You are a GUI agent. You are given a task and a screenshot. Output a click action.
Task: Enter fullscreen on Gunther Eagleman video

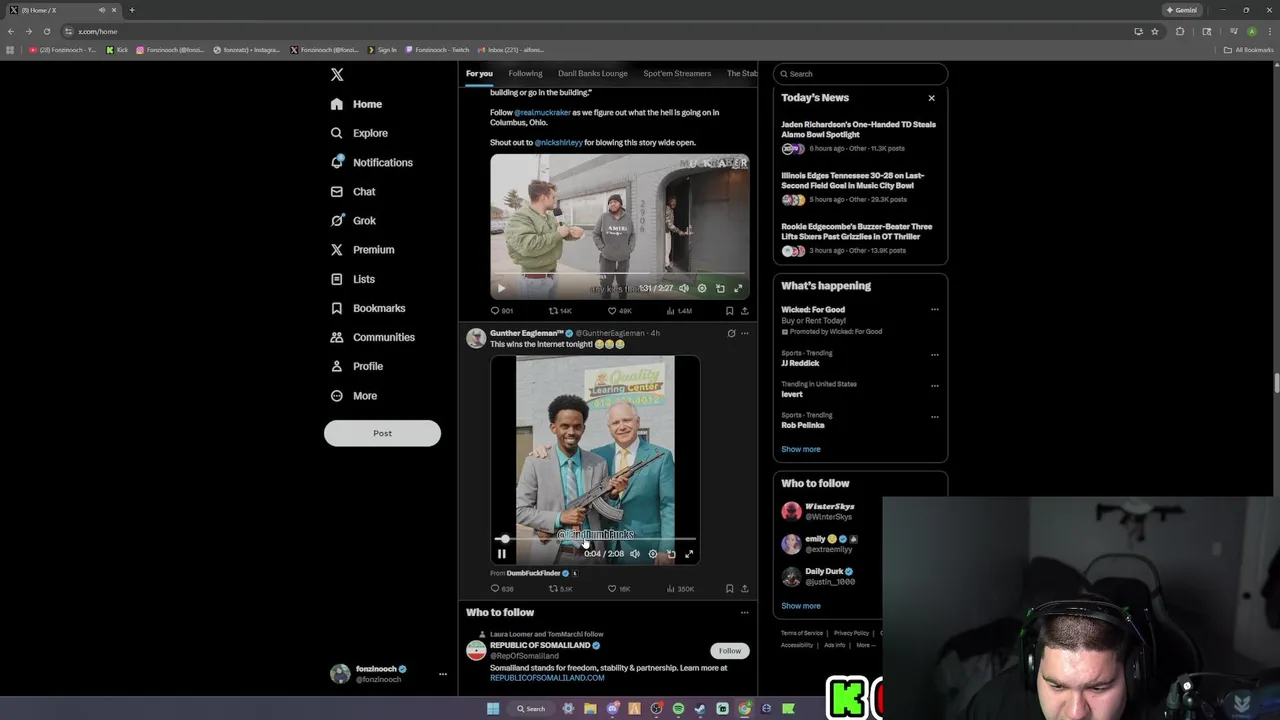[x=689, y=554]
